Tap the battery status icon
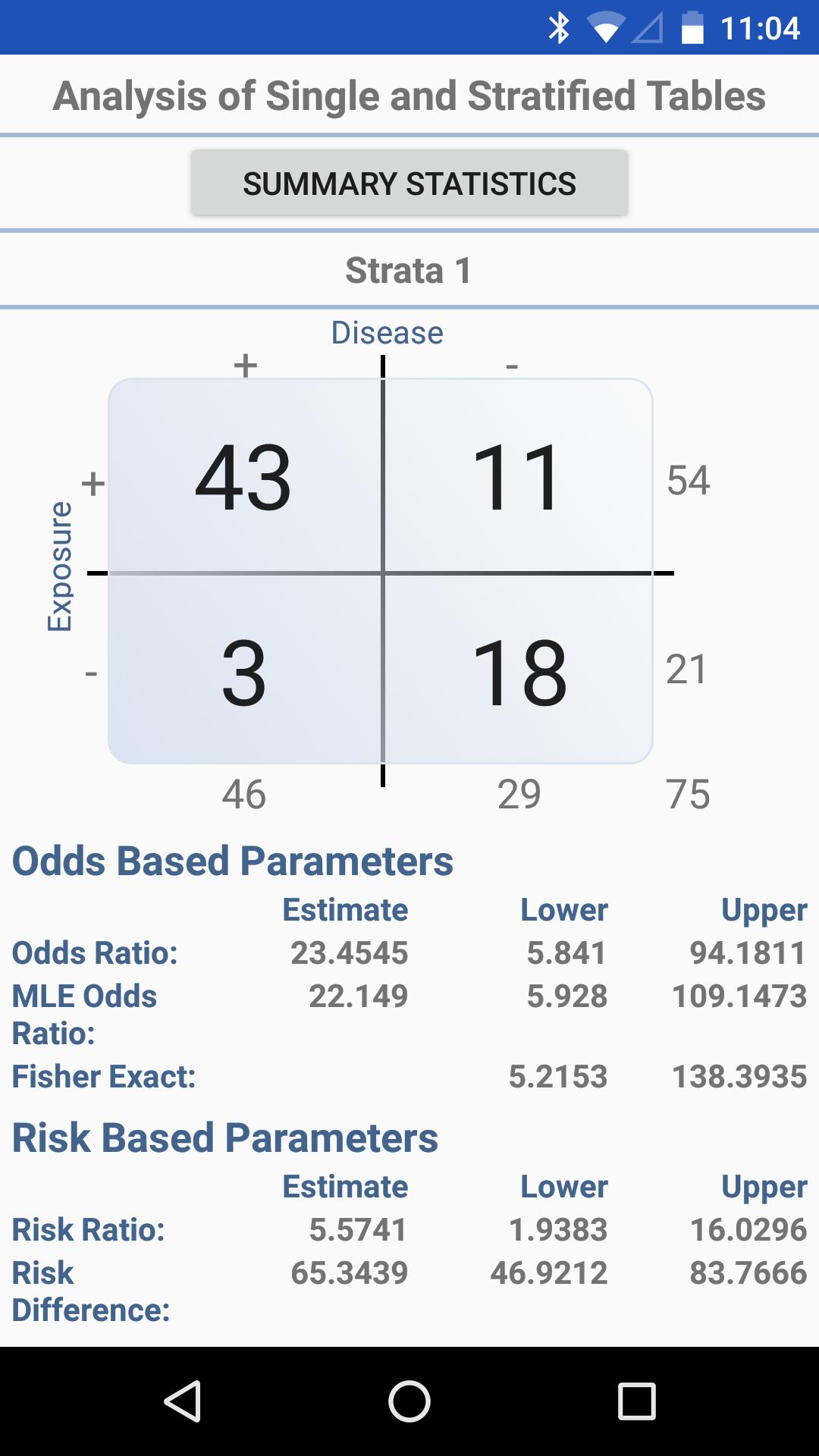Image resolution: width=819 pixels, height=1456 pixels. [692, 28]
